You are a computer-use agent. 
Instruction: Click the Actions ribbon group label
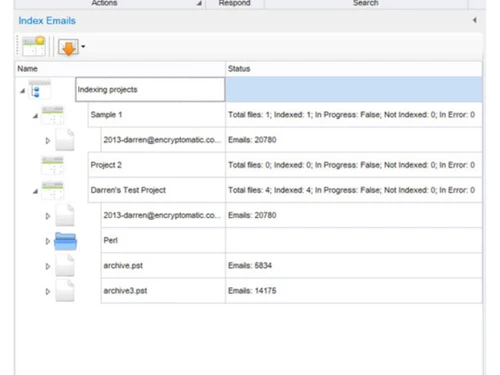click(104, 3)
